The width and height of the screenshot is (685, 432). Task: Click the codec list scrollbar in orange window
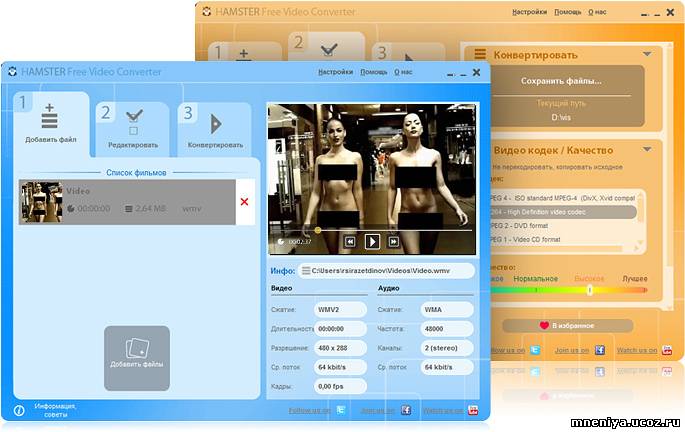point(640,222)
